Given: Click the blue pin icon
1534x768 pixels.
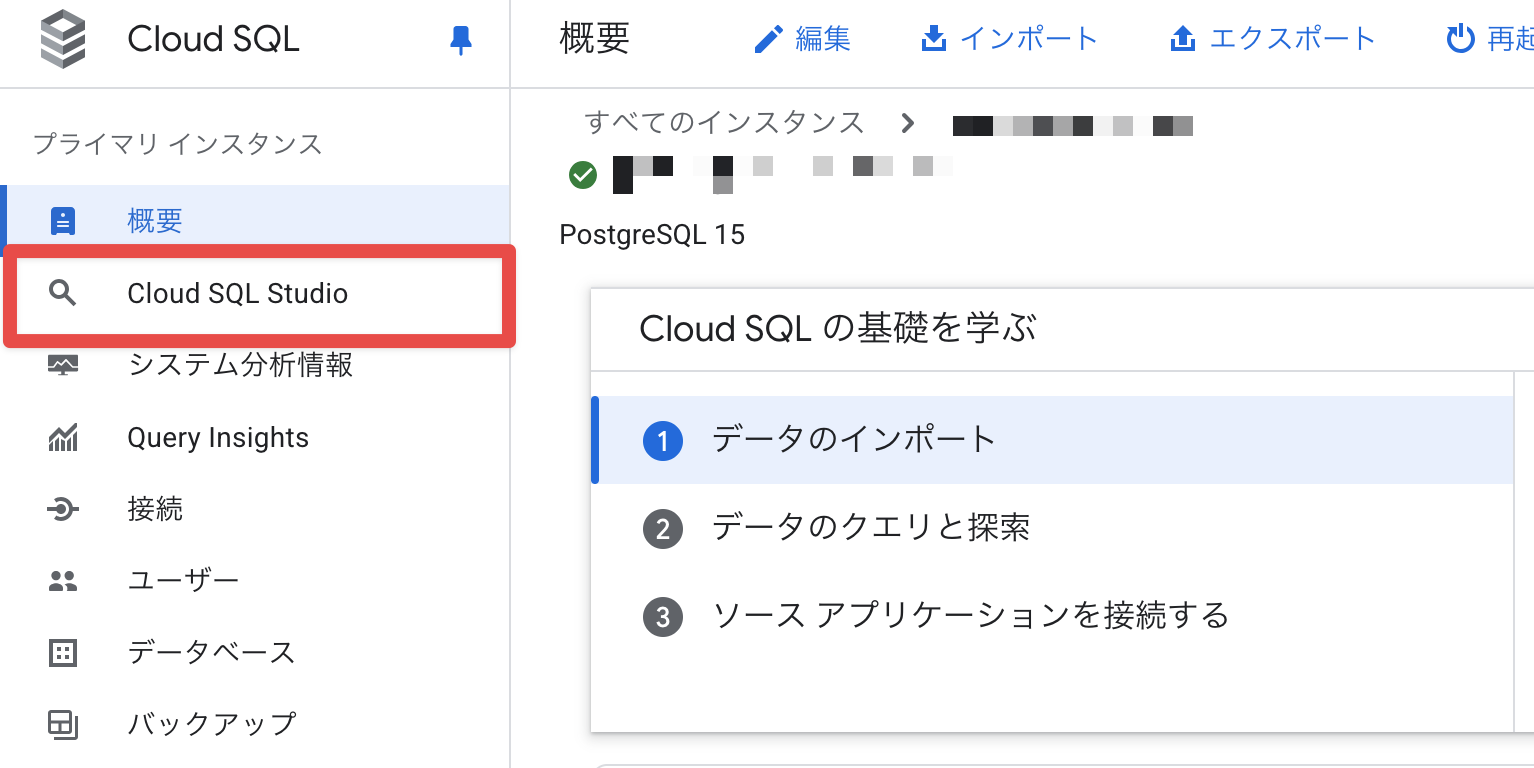Looking at the screenshot, I should click(461, 40).
